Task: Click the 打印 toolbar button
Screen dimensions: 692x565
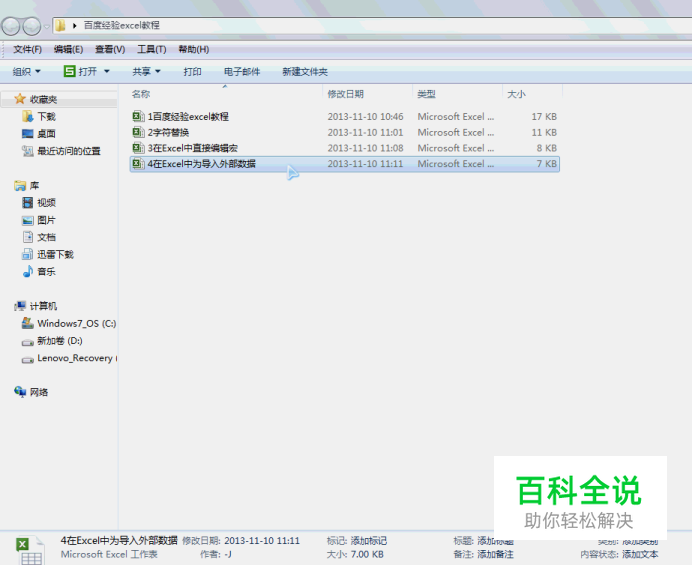Action: coord(192,72)
